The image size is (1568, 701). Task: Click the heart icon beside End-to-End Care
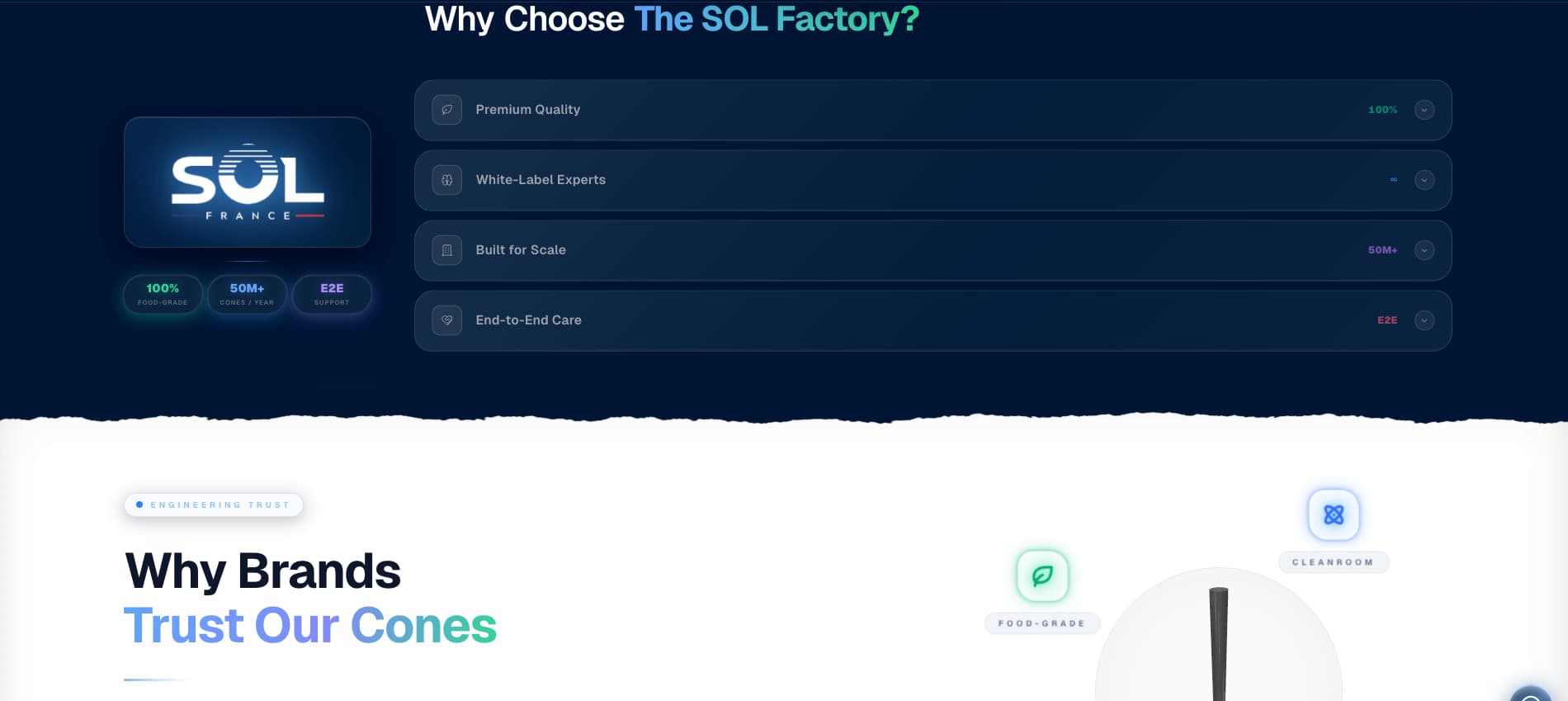[x=446, y=320]
